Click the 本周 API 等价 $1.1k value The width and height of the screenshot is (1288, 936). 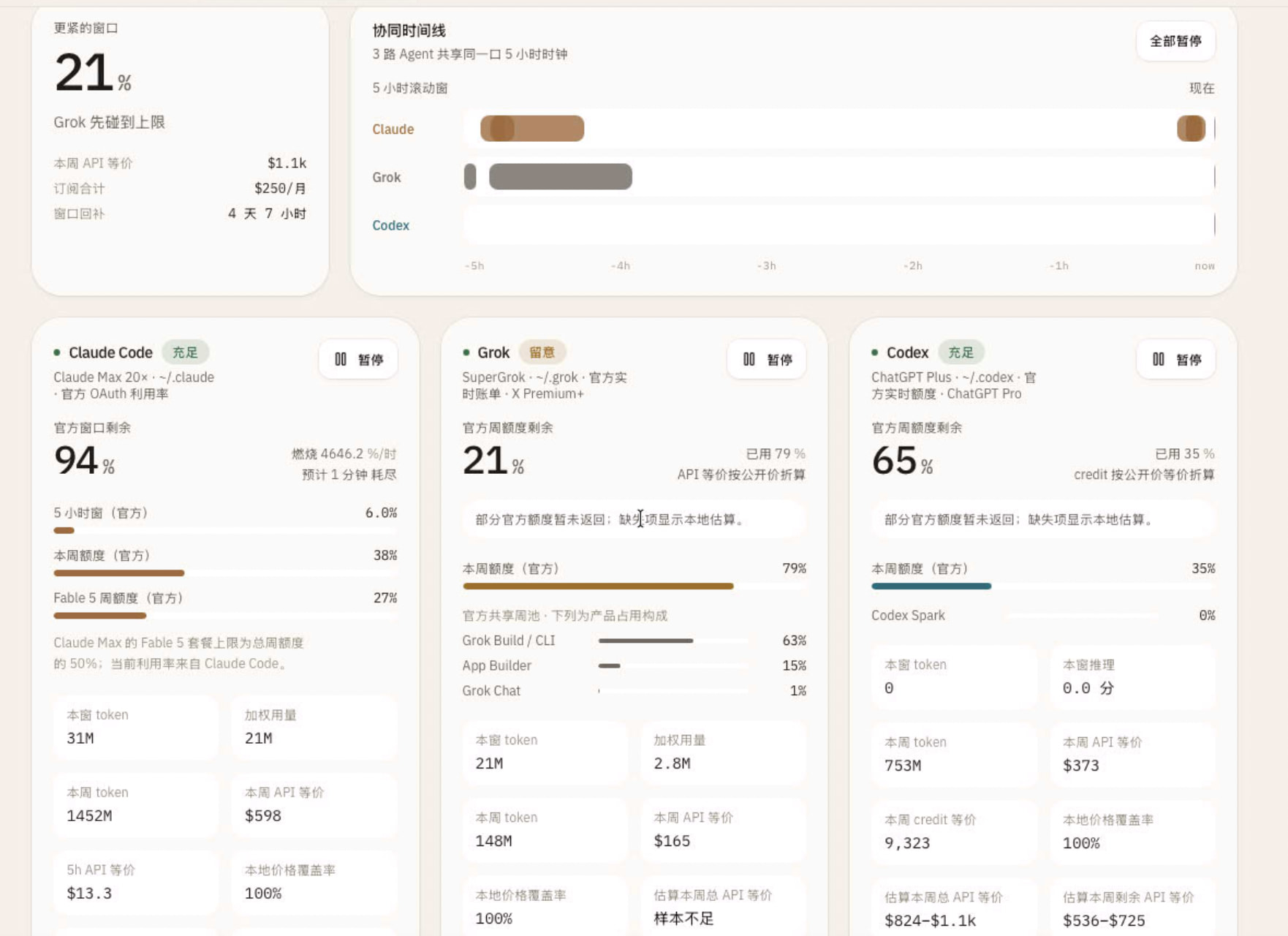point(287,163)
